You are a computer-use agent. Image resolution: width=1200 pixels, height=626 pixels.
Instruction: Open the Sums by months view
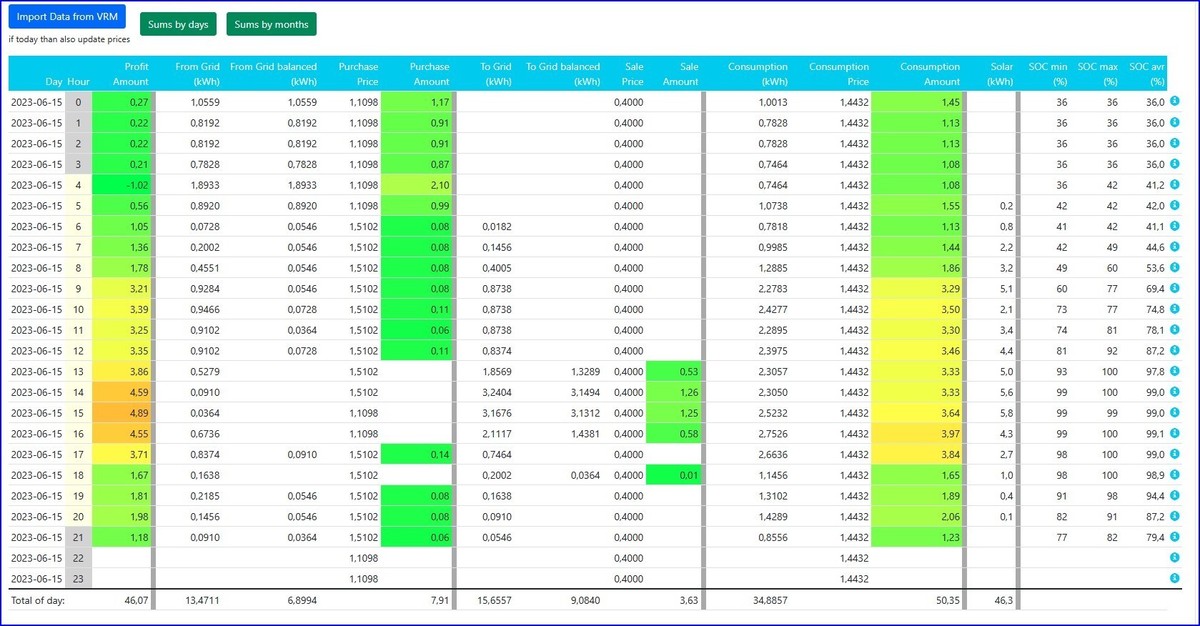271,24
